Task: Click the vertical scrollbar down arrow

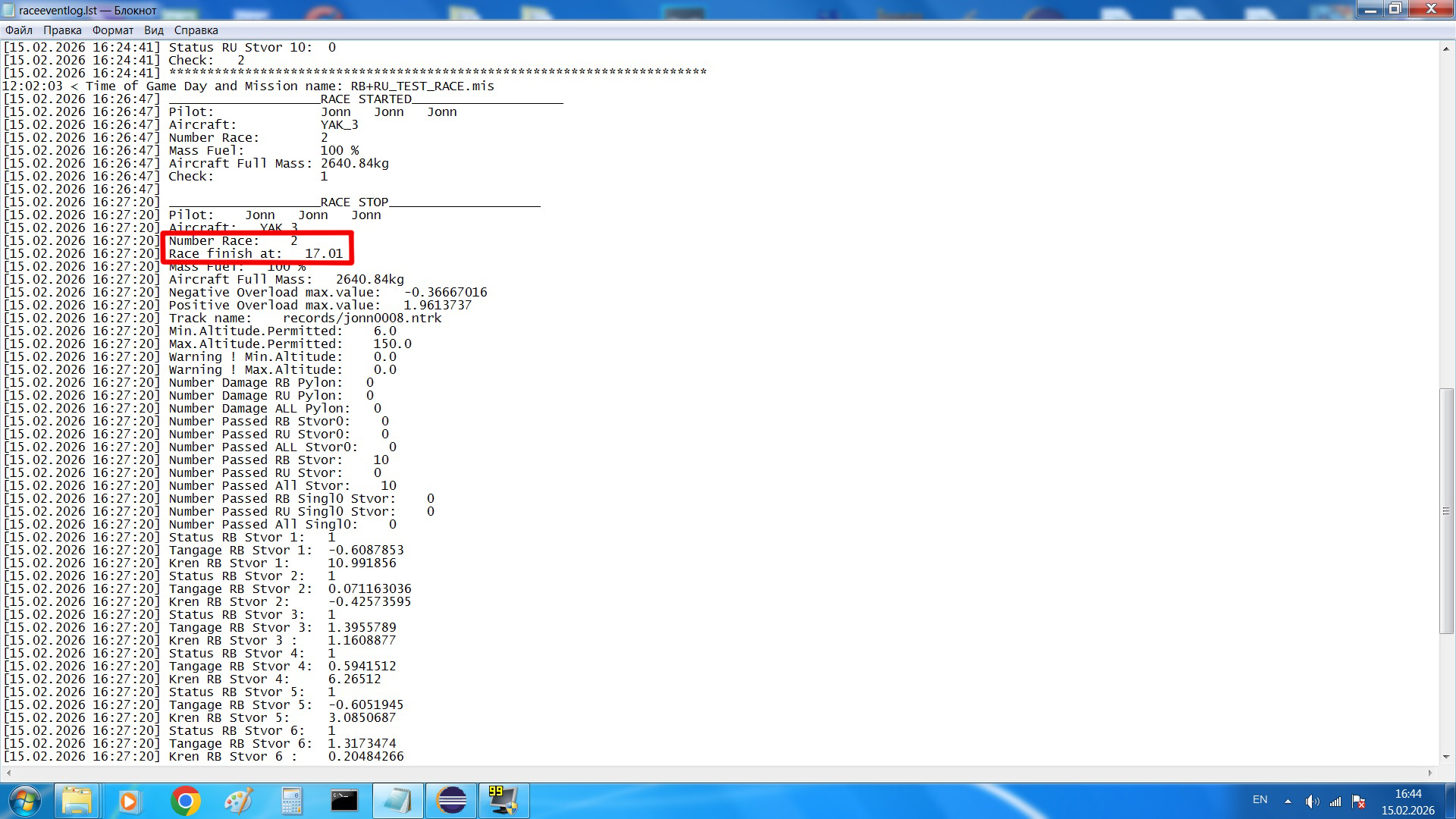Action: pos(1446,757)
